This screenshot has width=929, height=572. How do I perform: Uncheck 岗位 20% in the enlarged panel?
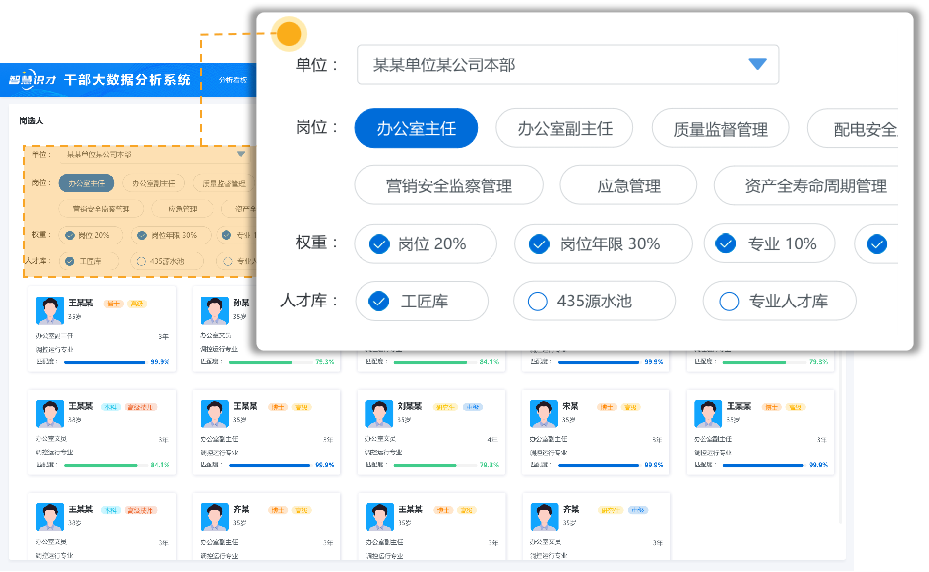click(380, 243)
